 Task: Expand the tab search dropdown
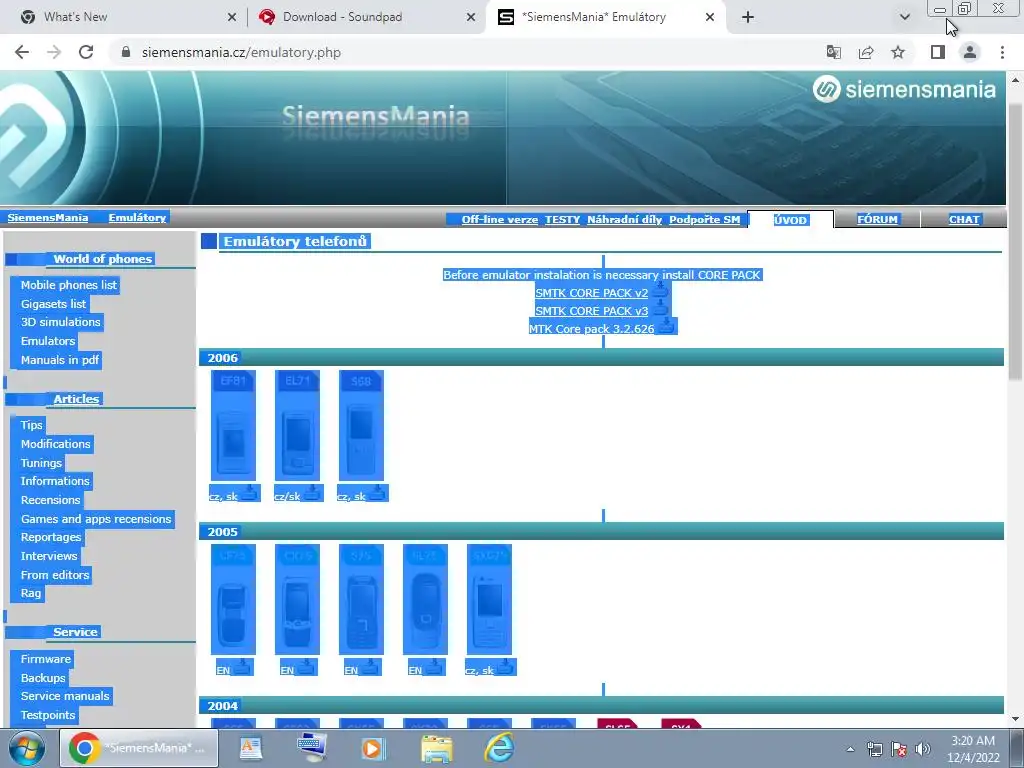point(904,17)
